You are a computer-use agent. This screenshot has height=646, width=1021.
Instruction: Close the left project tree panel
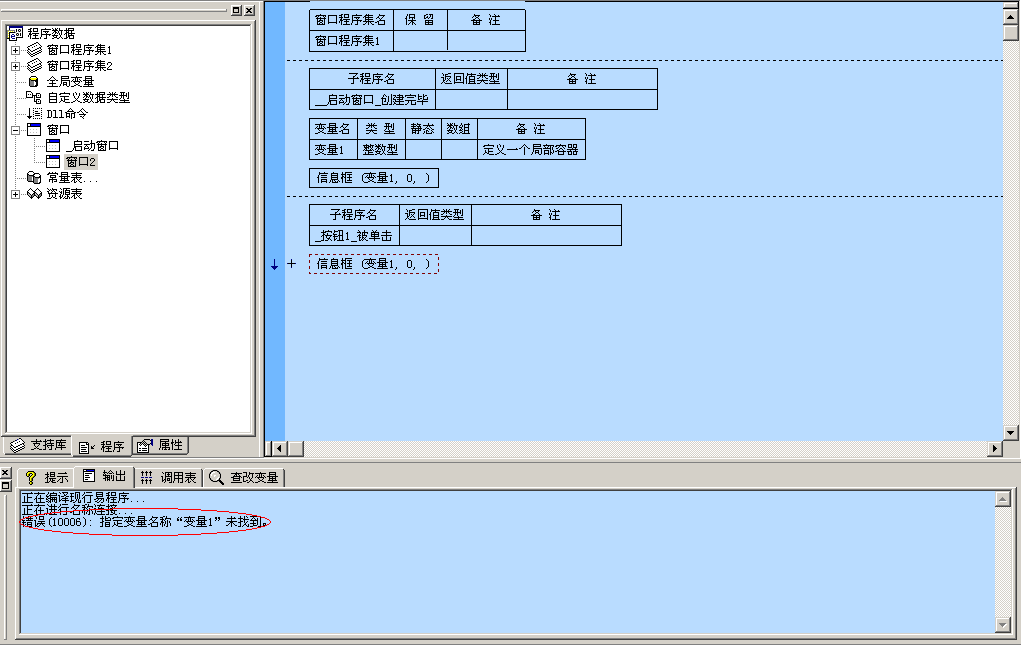(x=249, y=10)
